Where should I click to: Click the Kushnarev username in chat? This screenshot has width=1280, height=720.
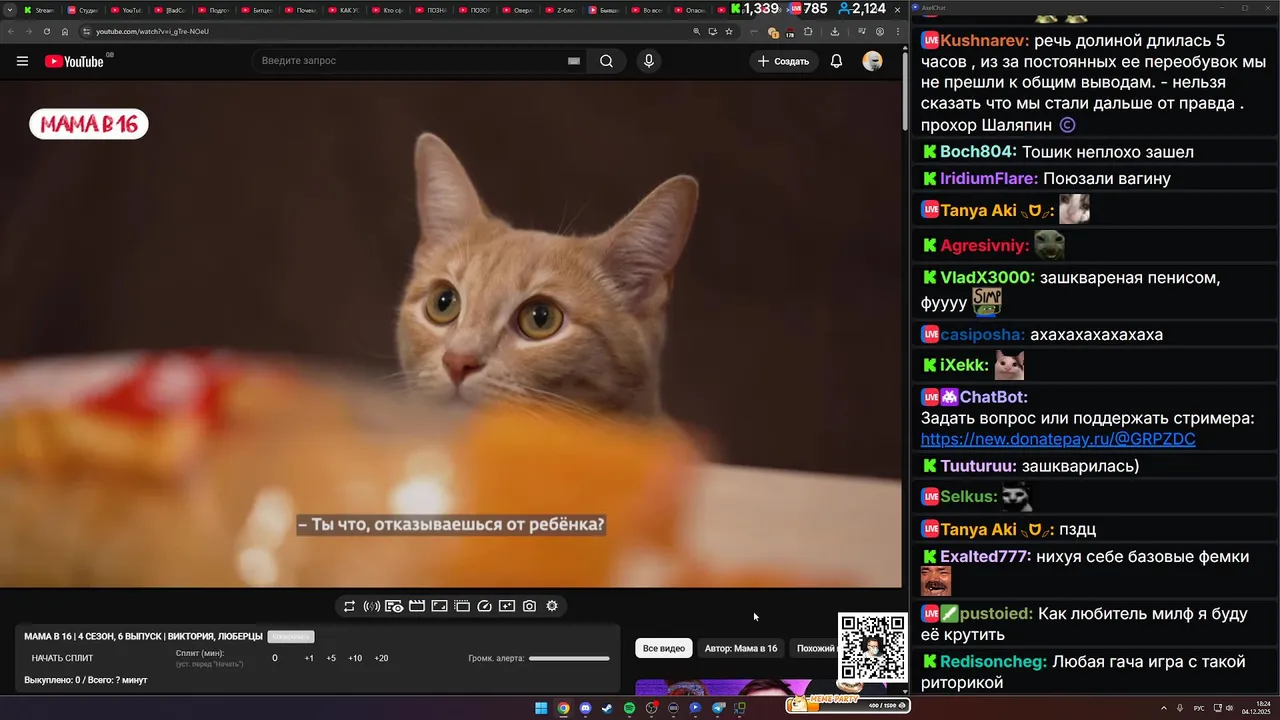click(984, 42)
